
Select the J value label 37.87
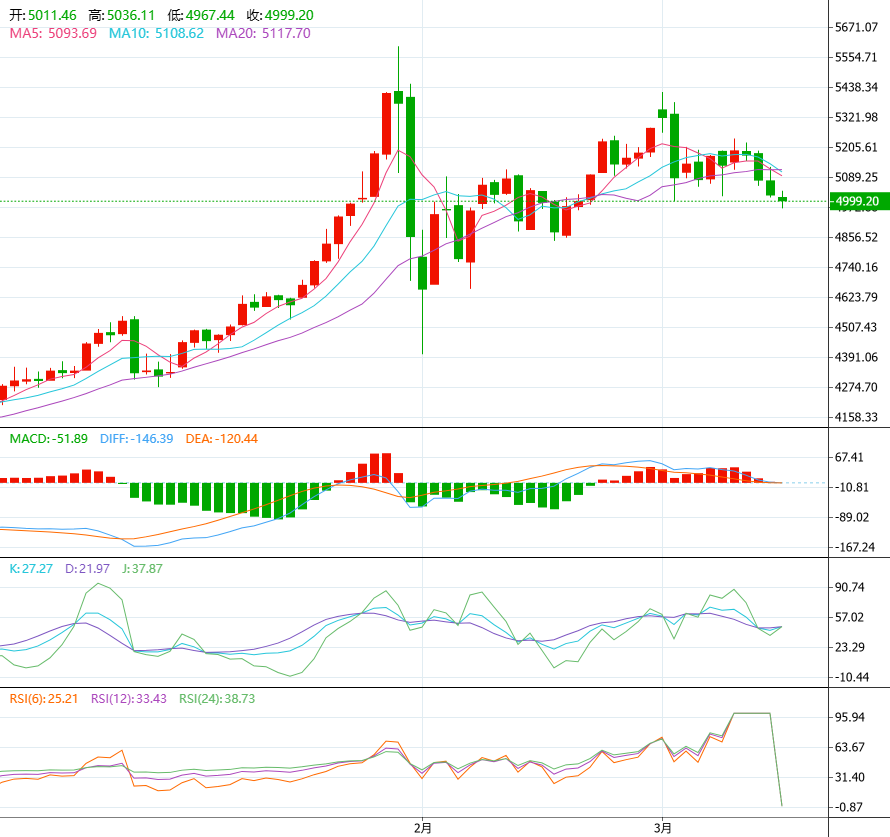pos(140,569)
